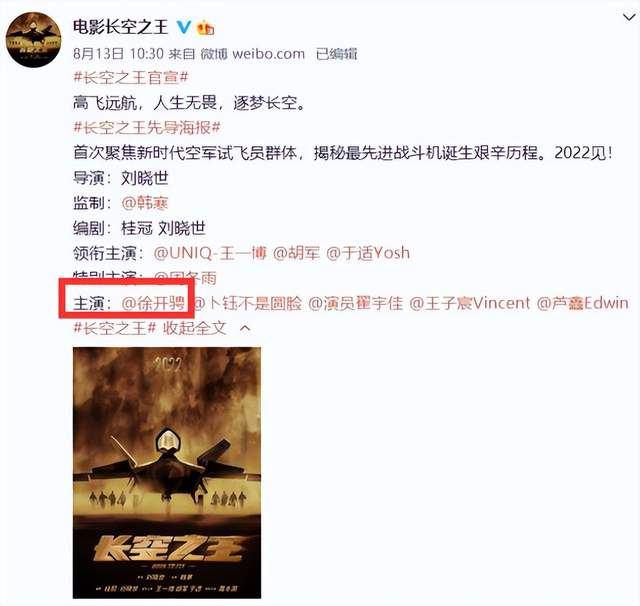Image resolution: width=640 pixels, height=606 pixels.
Task: Open the @芦鑫Edwin mention
Action: pos(582,303)
